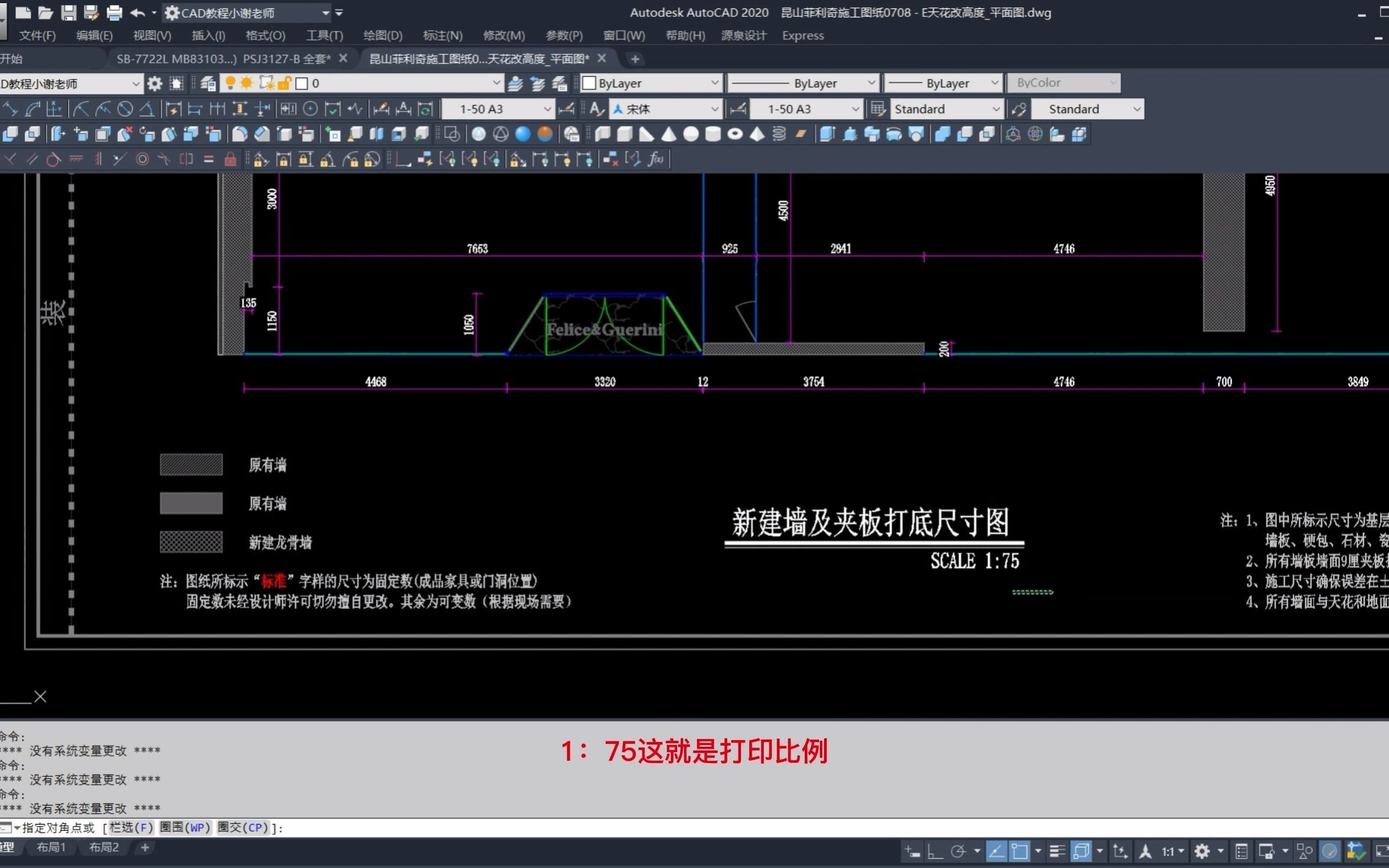Click the Plot printer icon in quick access toolbar
Image resolution: width=1389 pixels, height=868 pixels.
(114, 12)
